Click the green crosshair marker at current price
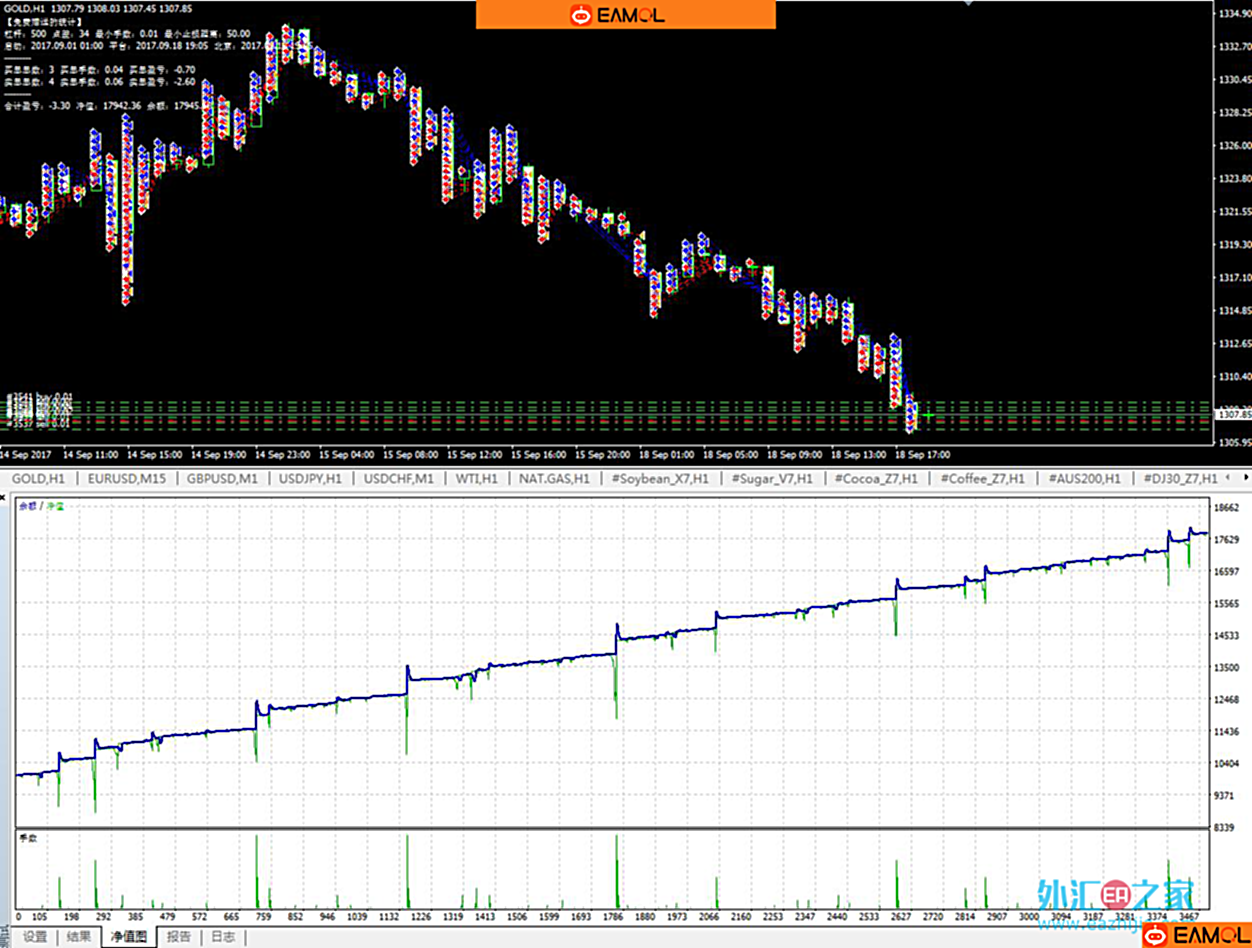The image size is (1252, 948). click(928, 414)
